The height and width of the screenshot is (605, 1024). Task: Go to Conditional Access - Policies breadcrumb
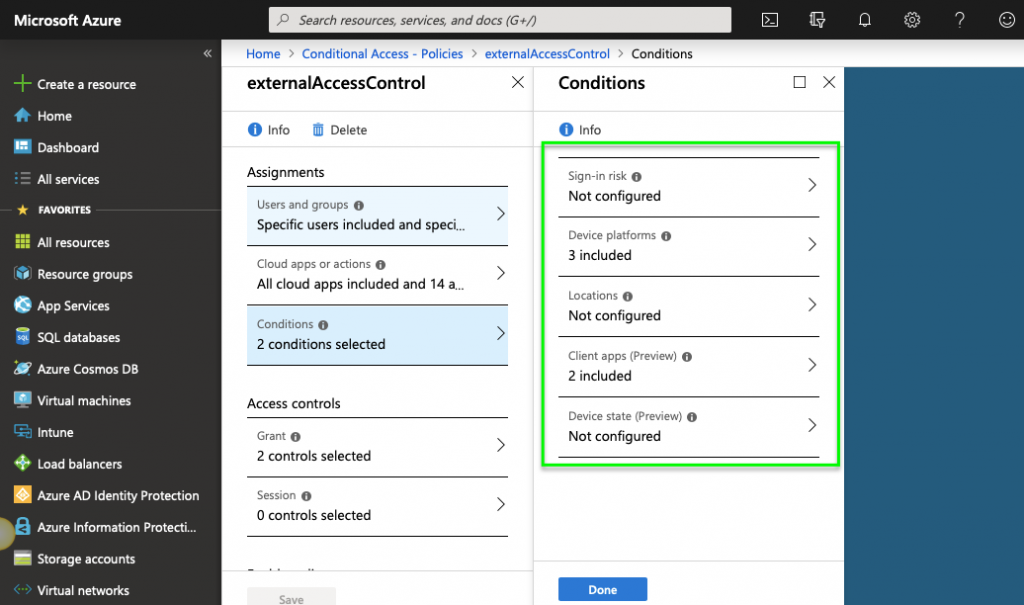(383, 54)
